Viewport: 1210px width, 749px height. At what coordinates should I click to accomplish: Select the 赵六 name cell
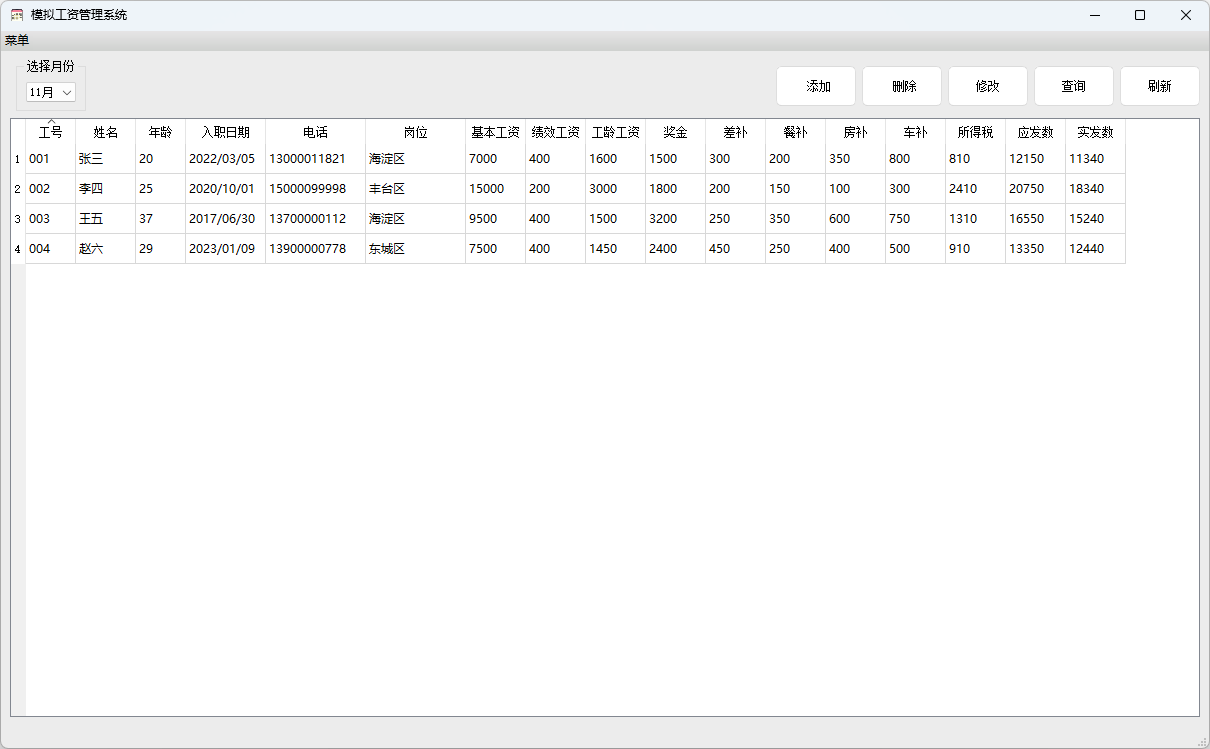click(106, 249)
